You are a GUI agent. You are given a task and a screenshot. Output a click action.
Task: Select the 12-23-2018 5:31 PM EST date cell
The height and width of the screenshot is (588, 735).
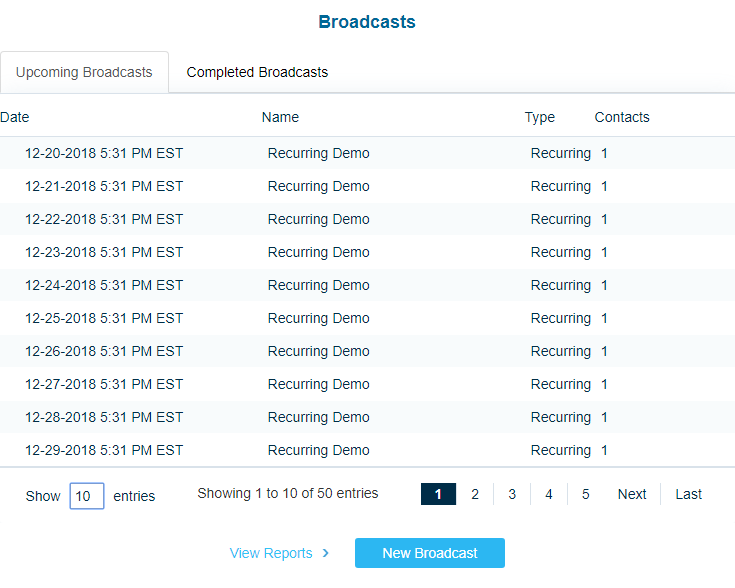pyautogui.click(x=104, y=252)
